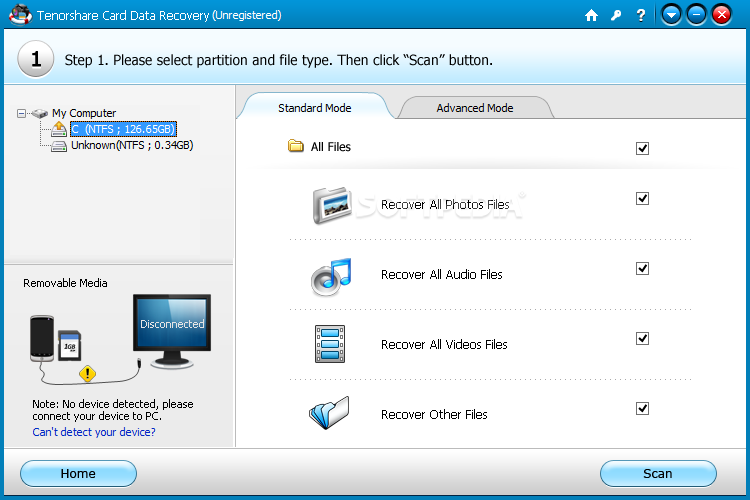Uncheck Recover All Videos Files
Viewport: 750px width, 500px height.
tap(642, 338)
